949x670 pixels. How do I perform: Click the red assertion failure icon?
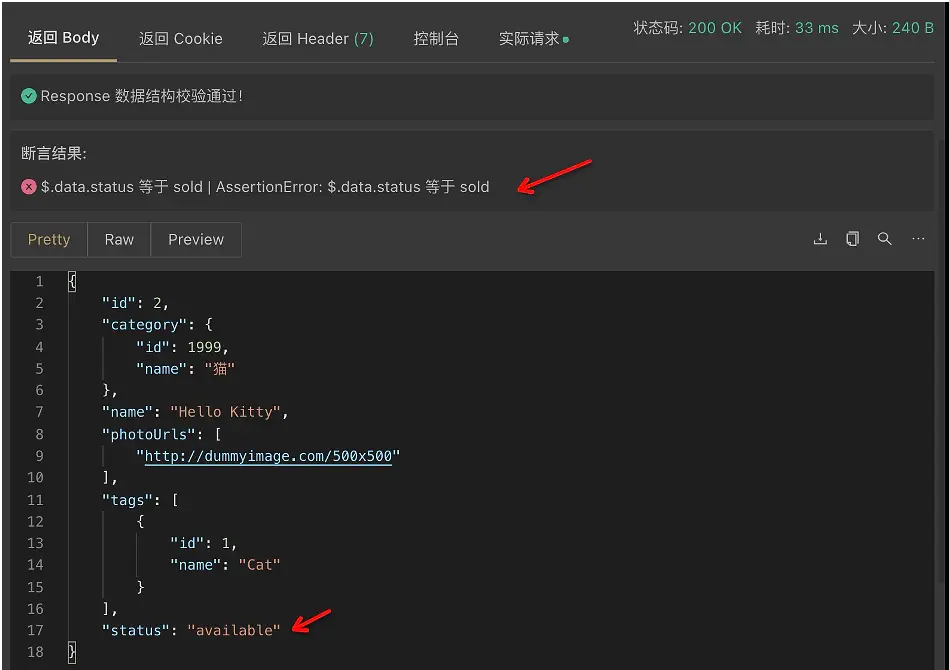pos(27,186)
